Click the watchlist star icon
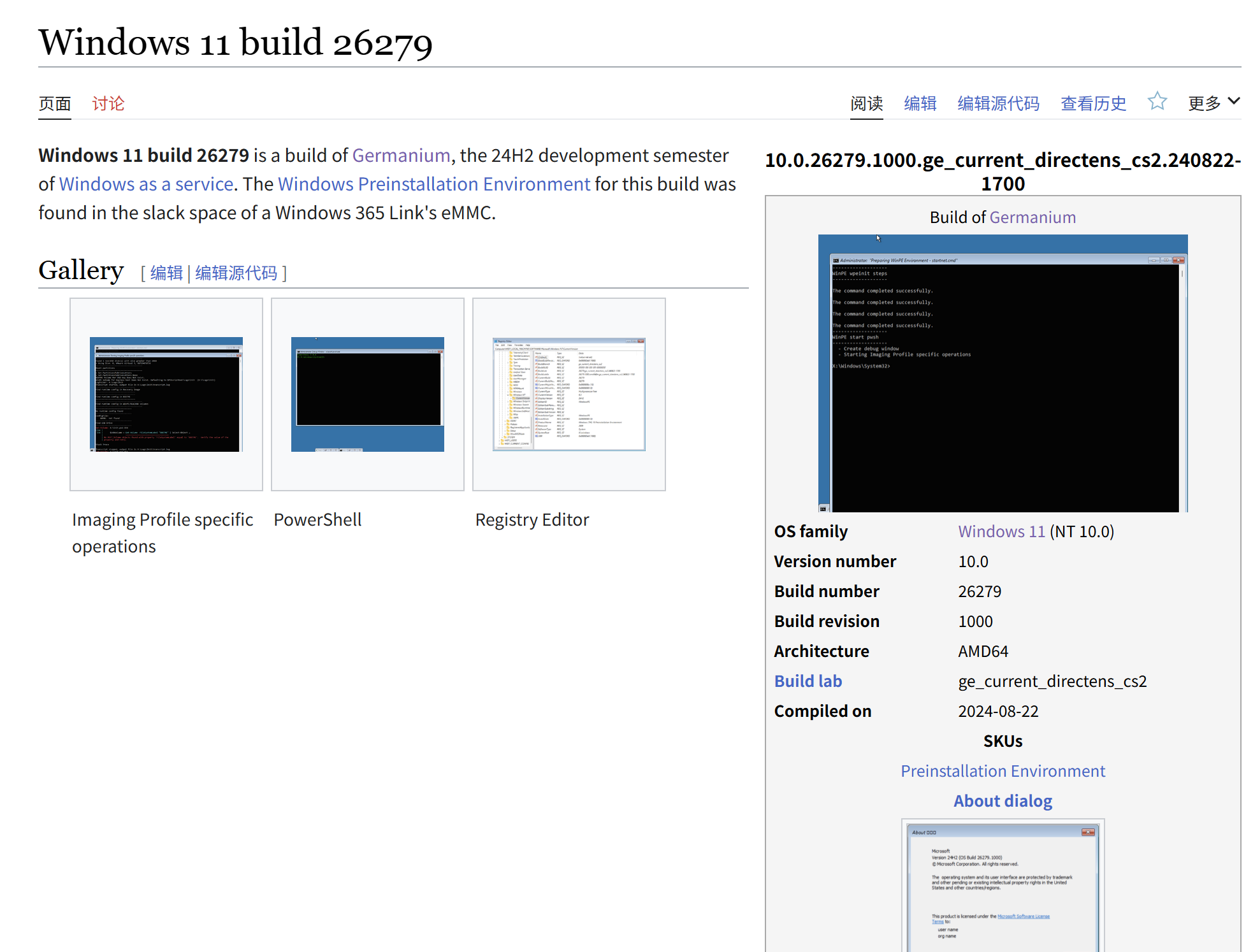This screenshot has width=1246, height=952. (x=1157, y=102)
